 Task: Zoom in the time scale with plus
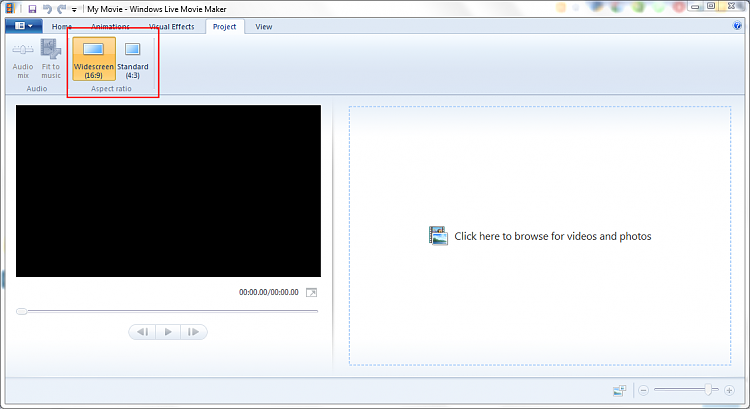(x=729, y=390)
